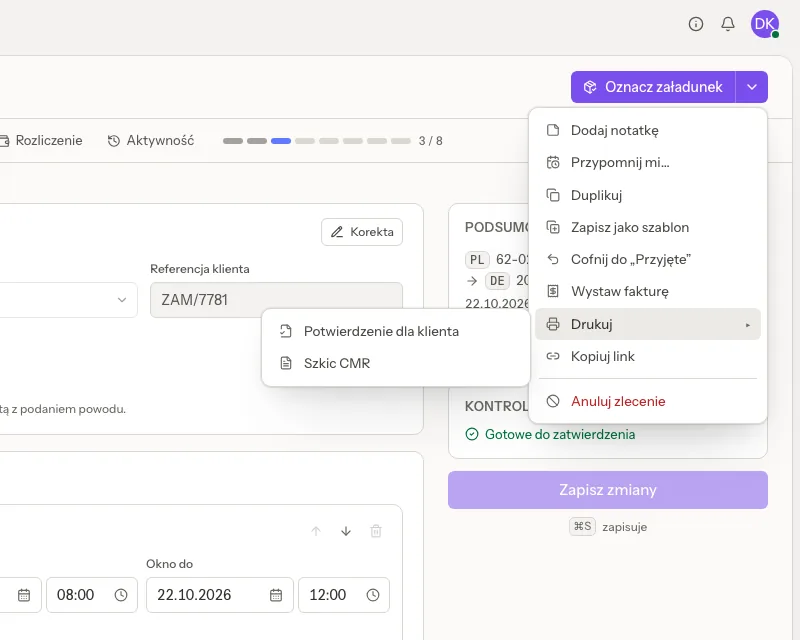Open the Drukuj menu item
The height and width of the screenshot is (640, 800).
(x=647, y=324)
